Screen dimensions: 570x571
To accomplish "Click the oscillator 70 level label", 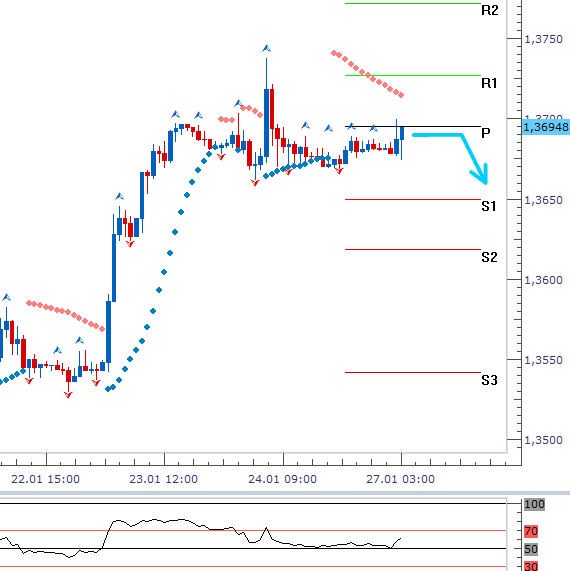I will click(531, 531).
